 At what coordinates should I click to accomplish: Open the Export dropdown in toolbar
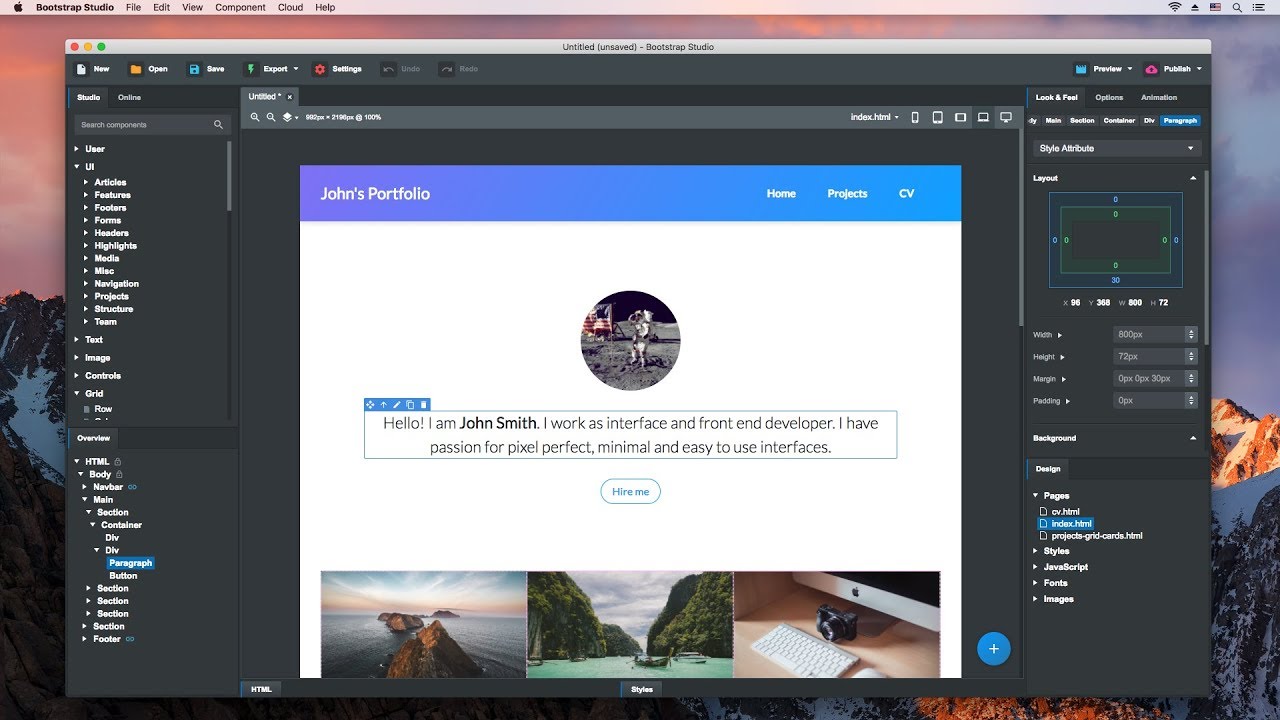272,69
